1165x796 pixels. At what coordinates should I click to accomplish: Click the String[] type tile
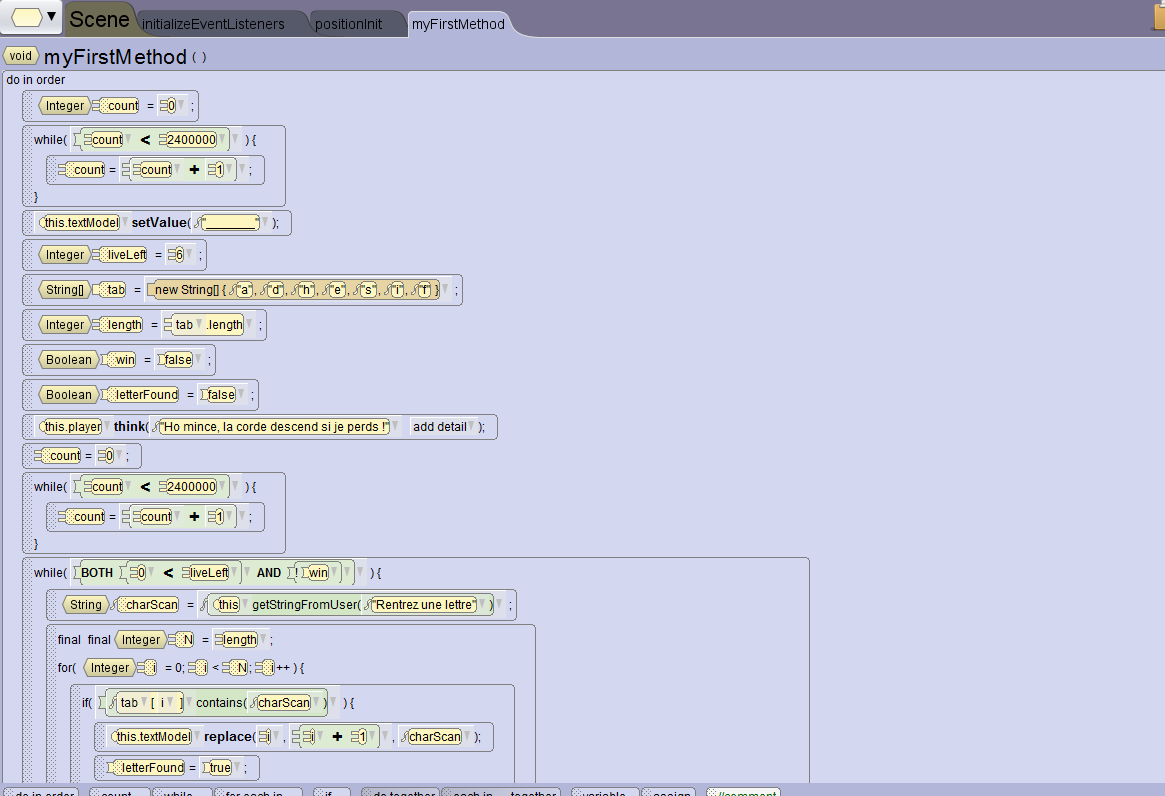click(x=65, y=290)
